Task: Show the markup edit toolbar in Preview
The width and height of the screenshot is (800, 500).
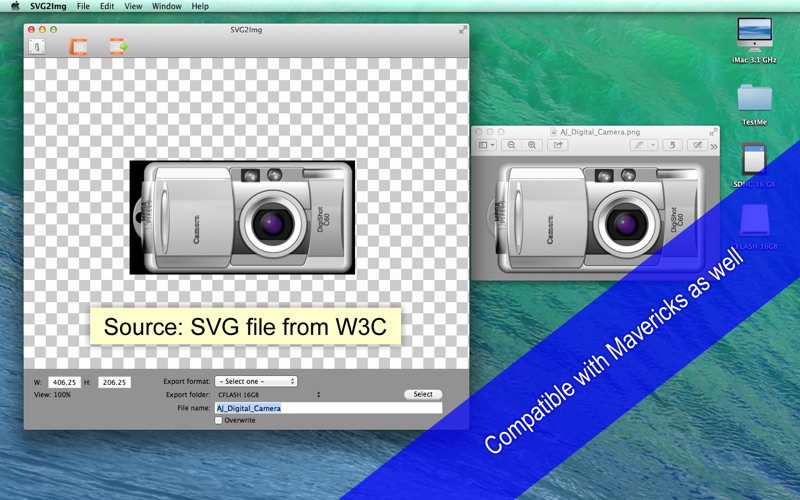Action: 697,145
